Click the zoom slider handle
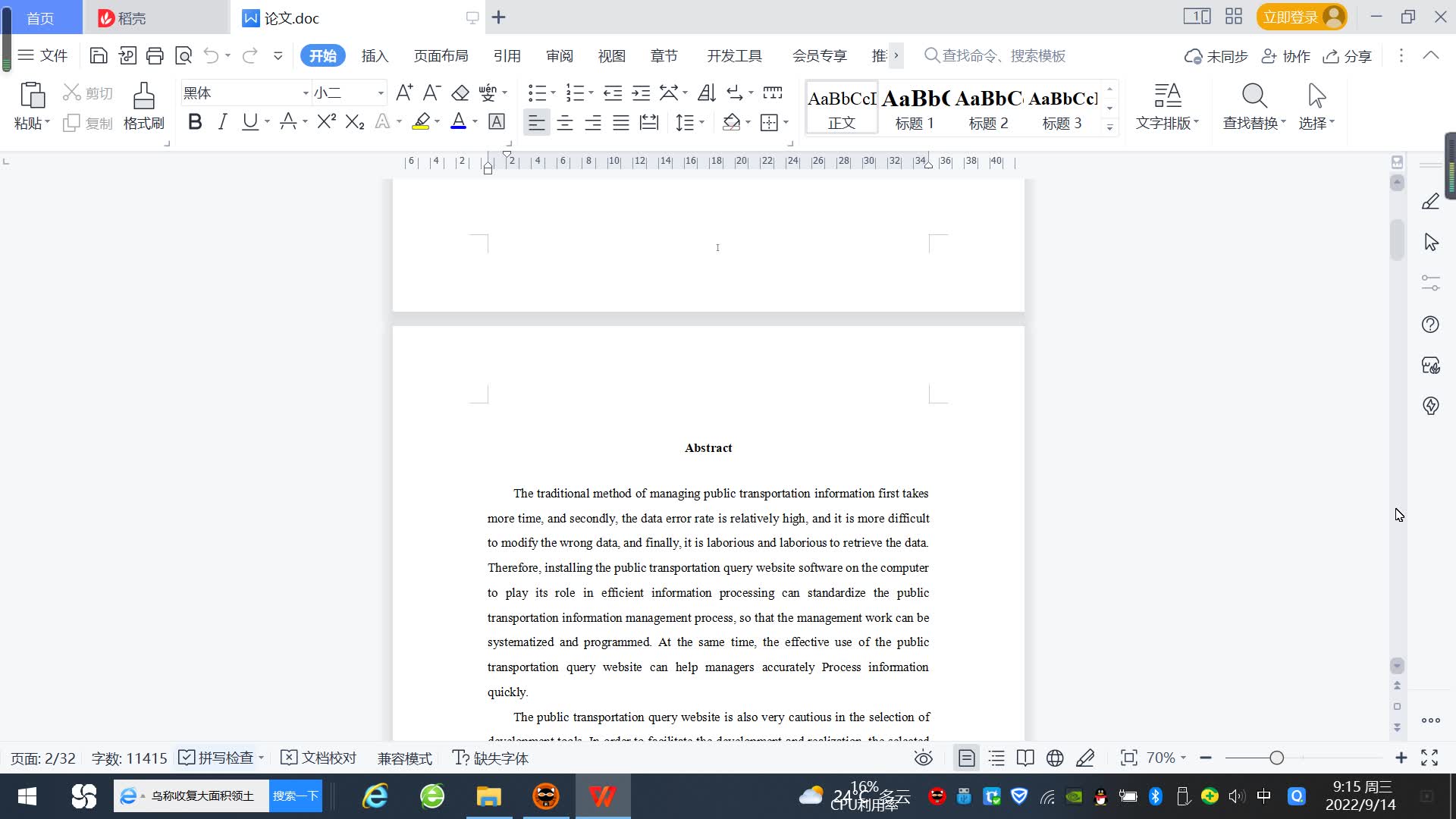Screen dimensions: 1456x819 point(1276,758)
